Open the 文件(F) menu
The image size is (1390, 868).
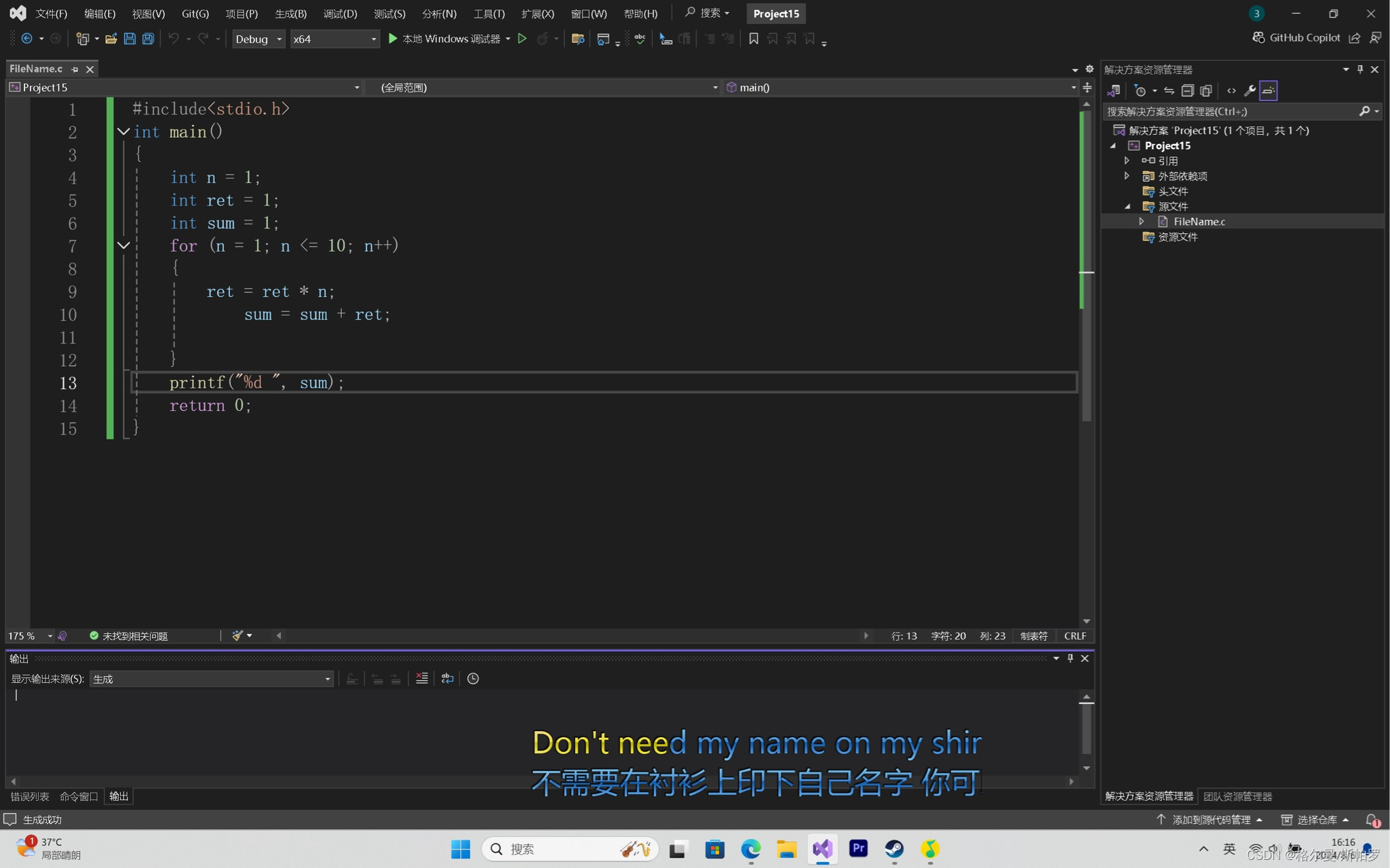coord(52,14)
